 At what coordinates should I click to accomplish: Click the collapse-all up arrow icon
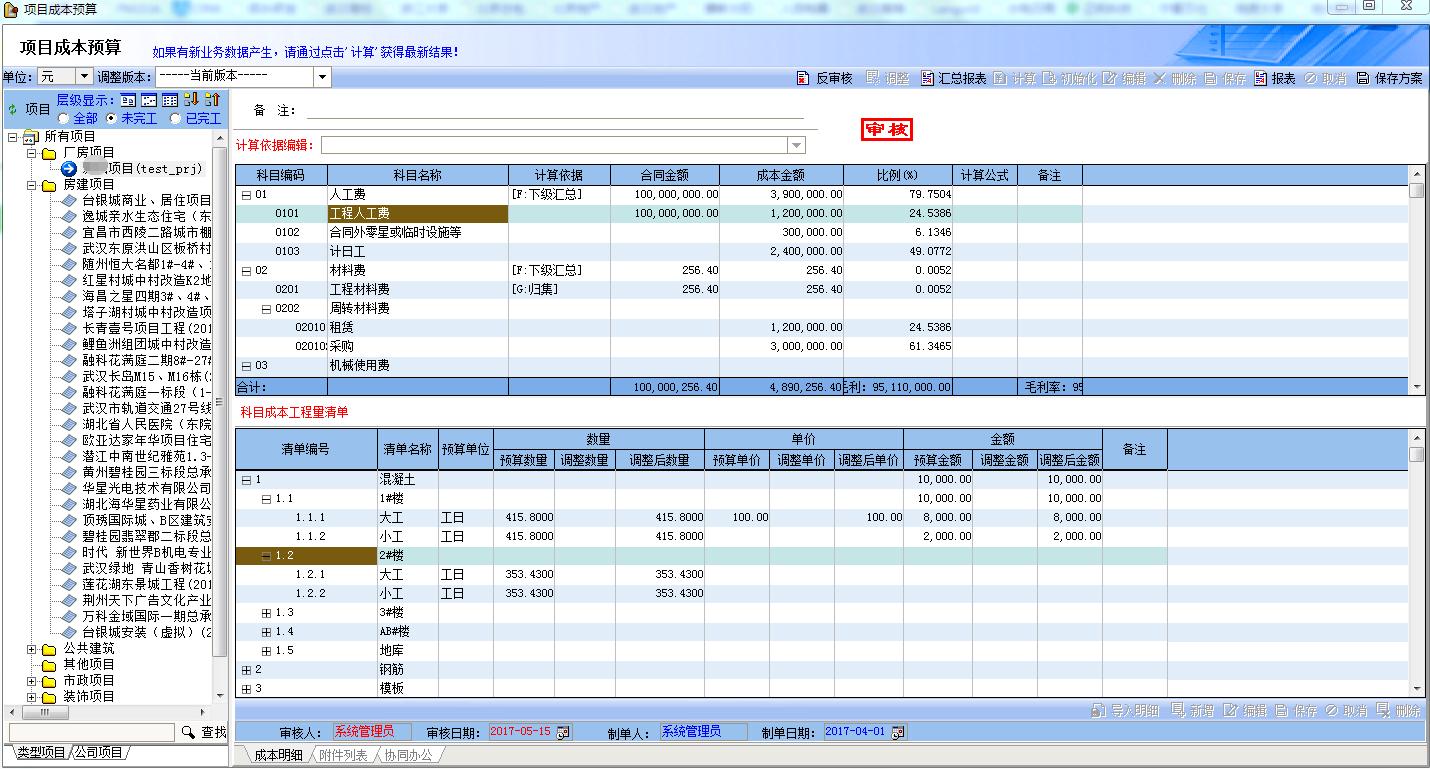click(212, 100)
